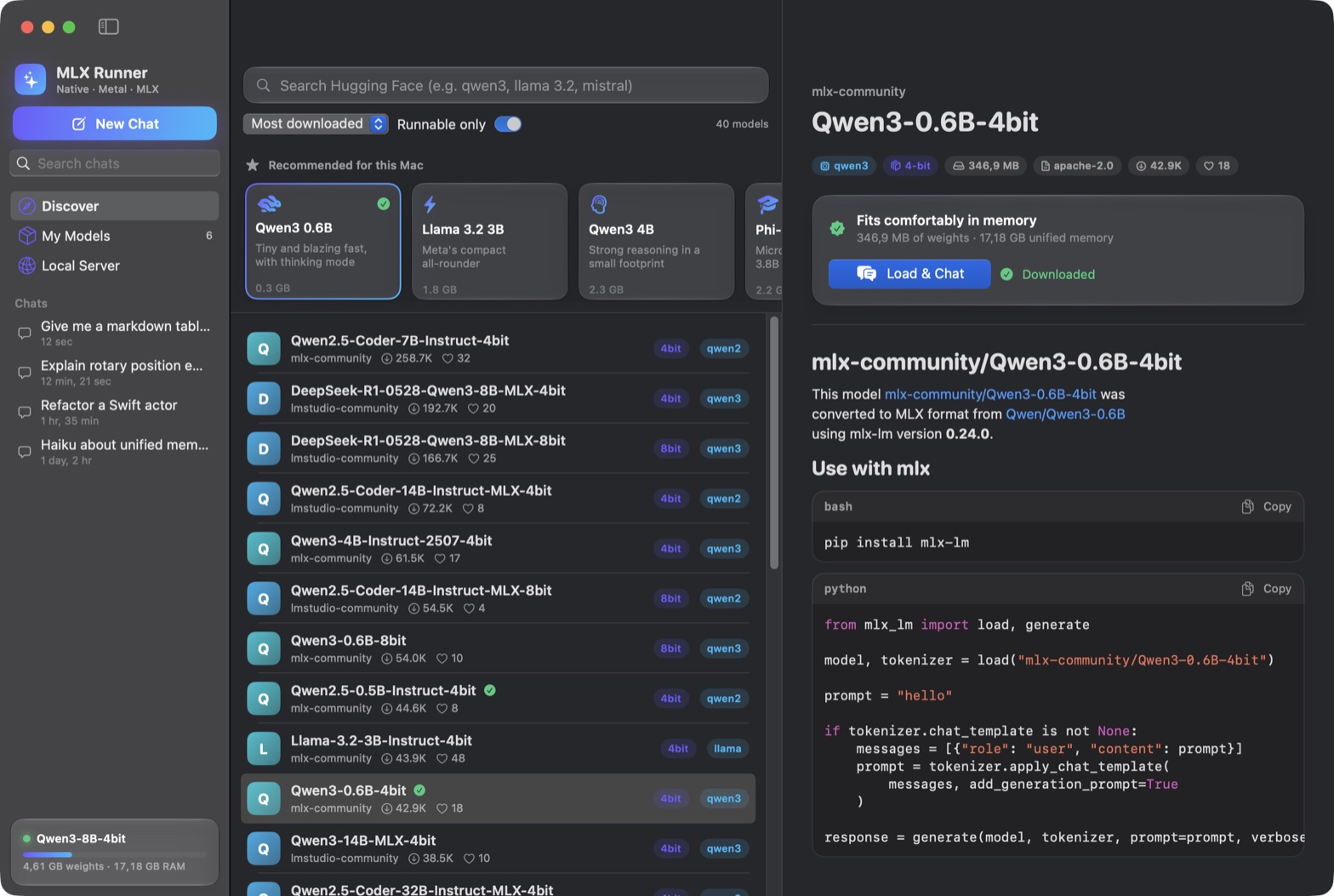Viewport: 1334px width, 896px height.
Task: Click the Search chats field
Action: (x=115, y=163)
